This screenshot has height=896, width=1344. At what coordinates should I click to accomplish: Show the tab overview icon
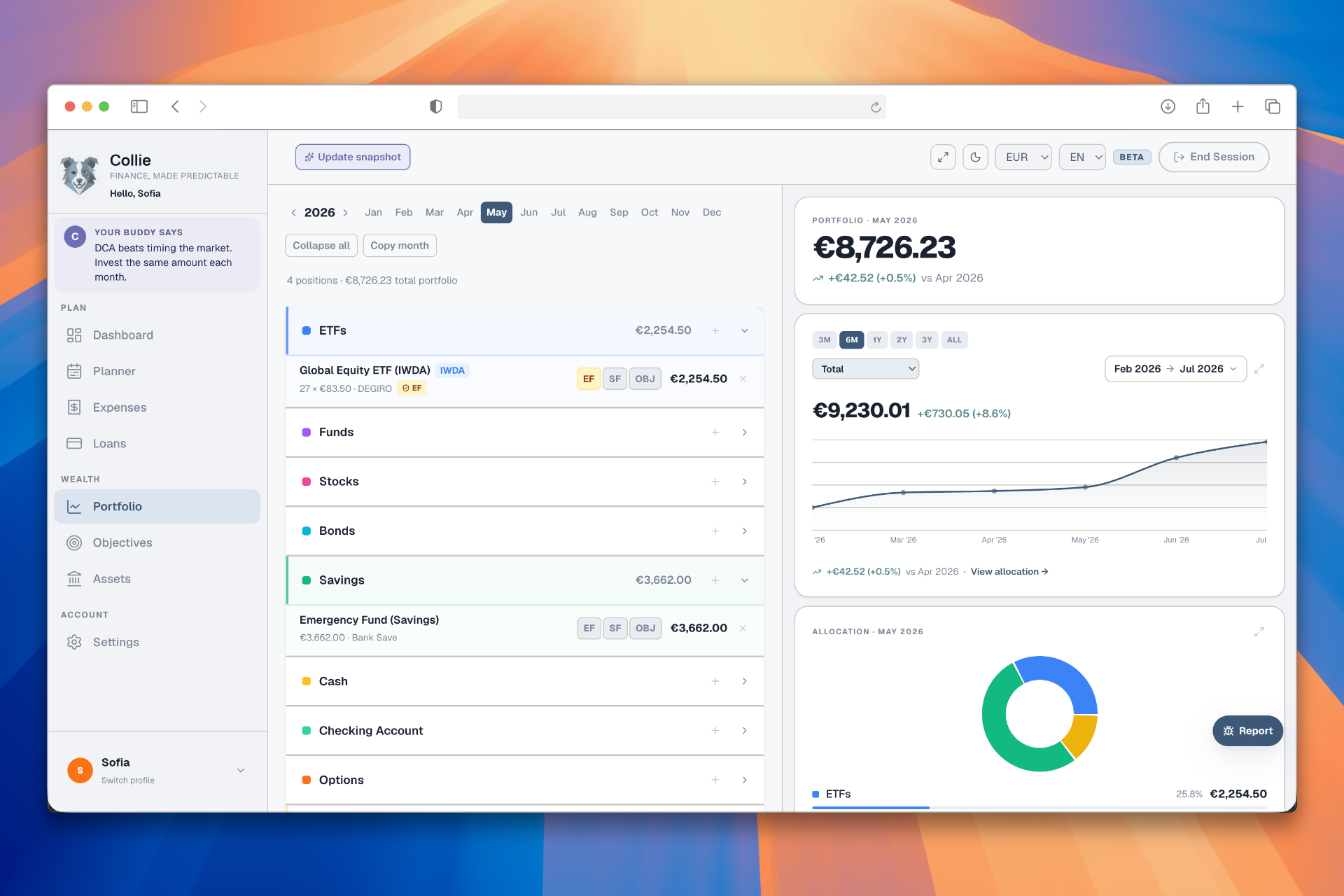(1273, 106)
